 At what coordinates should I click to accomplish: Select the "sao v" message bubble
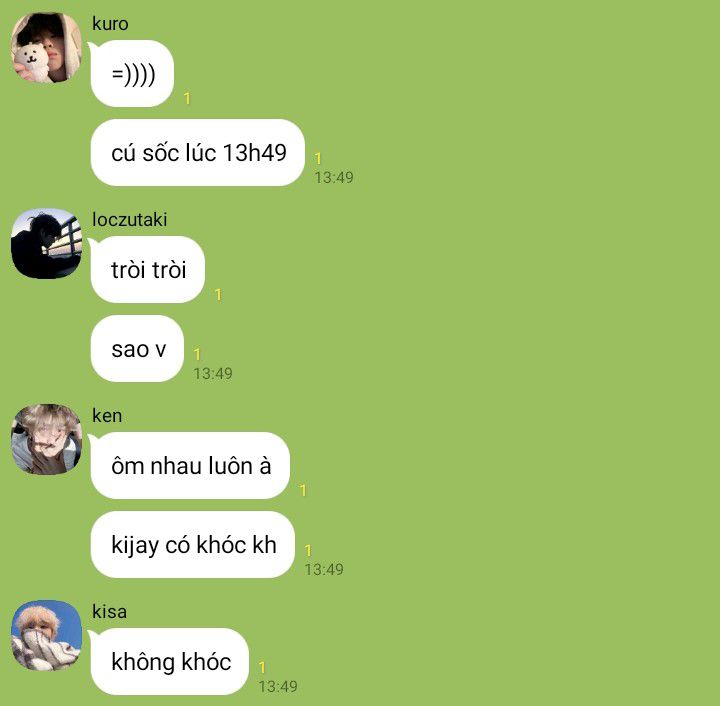coord(137,348)
